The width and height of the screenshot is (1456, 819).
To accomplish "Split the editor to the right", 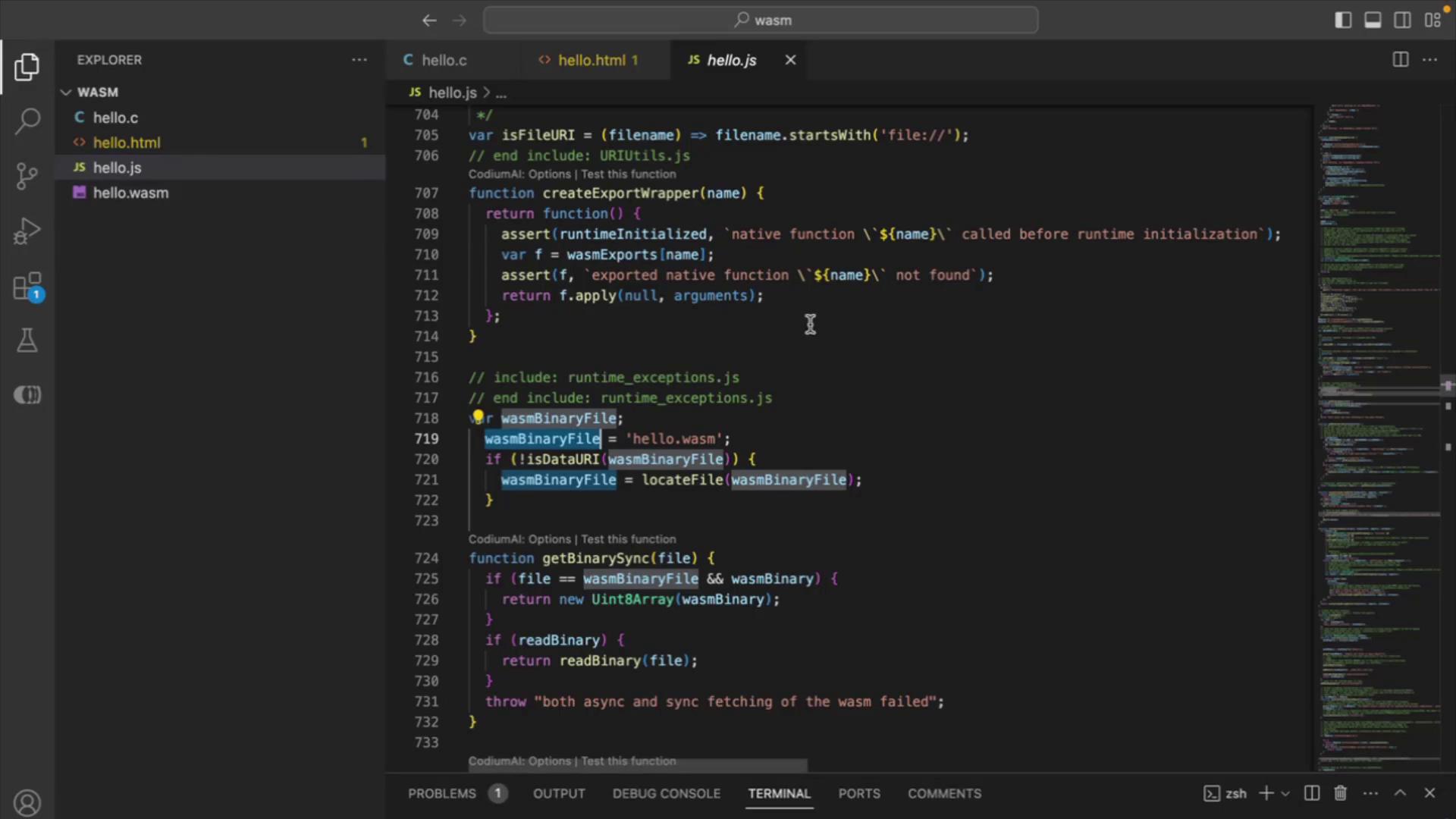I will point(1400,60).
